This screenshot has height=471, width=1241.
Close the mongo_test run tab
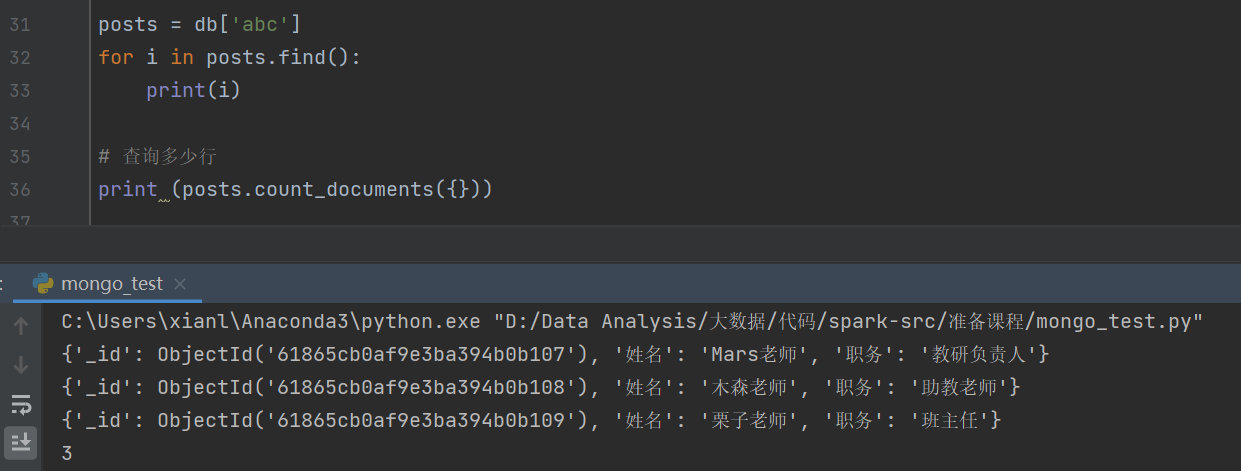click(x=180, y=284)
